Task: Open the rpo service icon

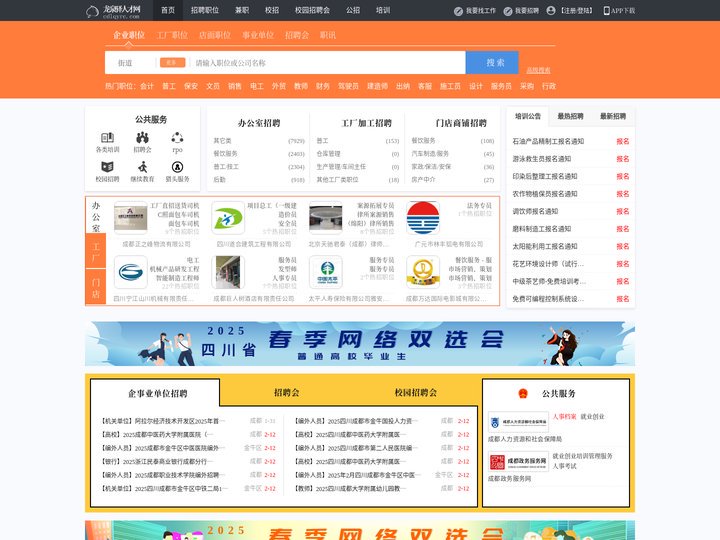Action: click(x=177, y=137)
